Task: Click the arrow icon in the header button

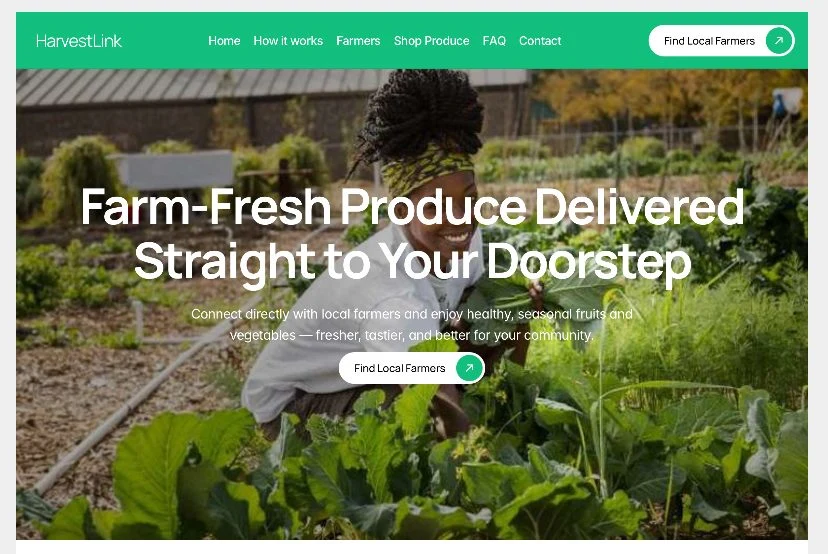Action: [779, 41]
